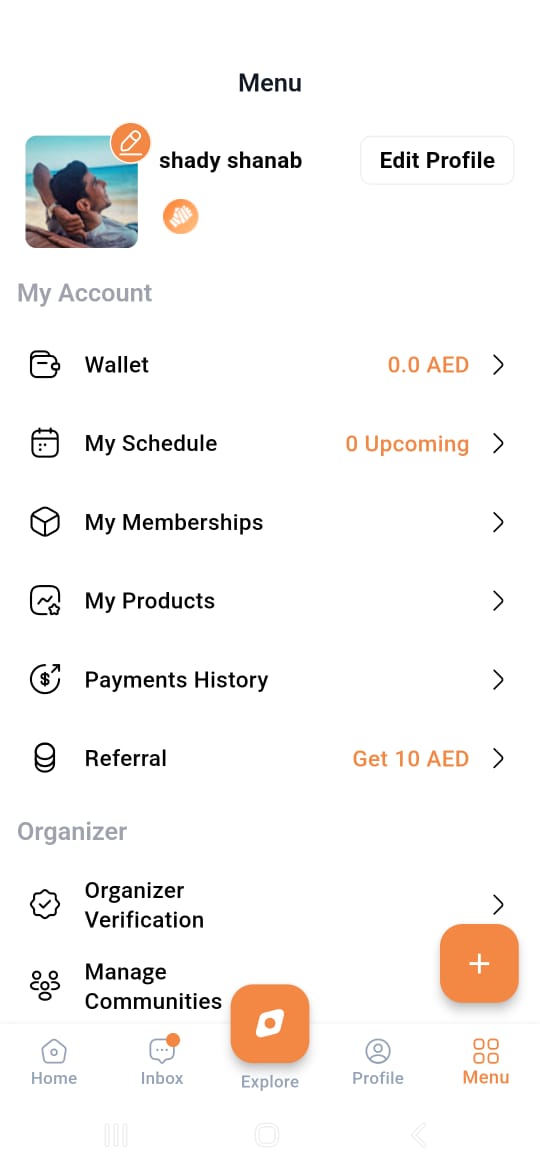Open the Inbox tab
Image resolution: width=540 pixels, height=1170 pixels.
[x=162, y=1062]
